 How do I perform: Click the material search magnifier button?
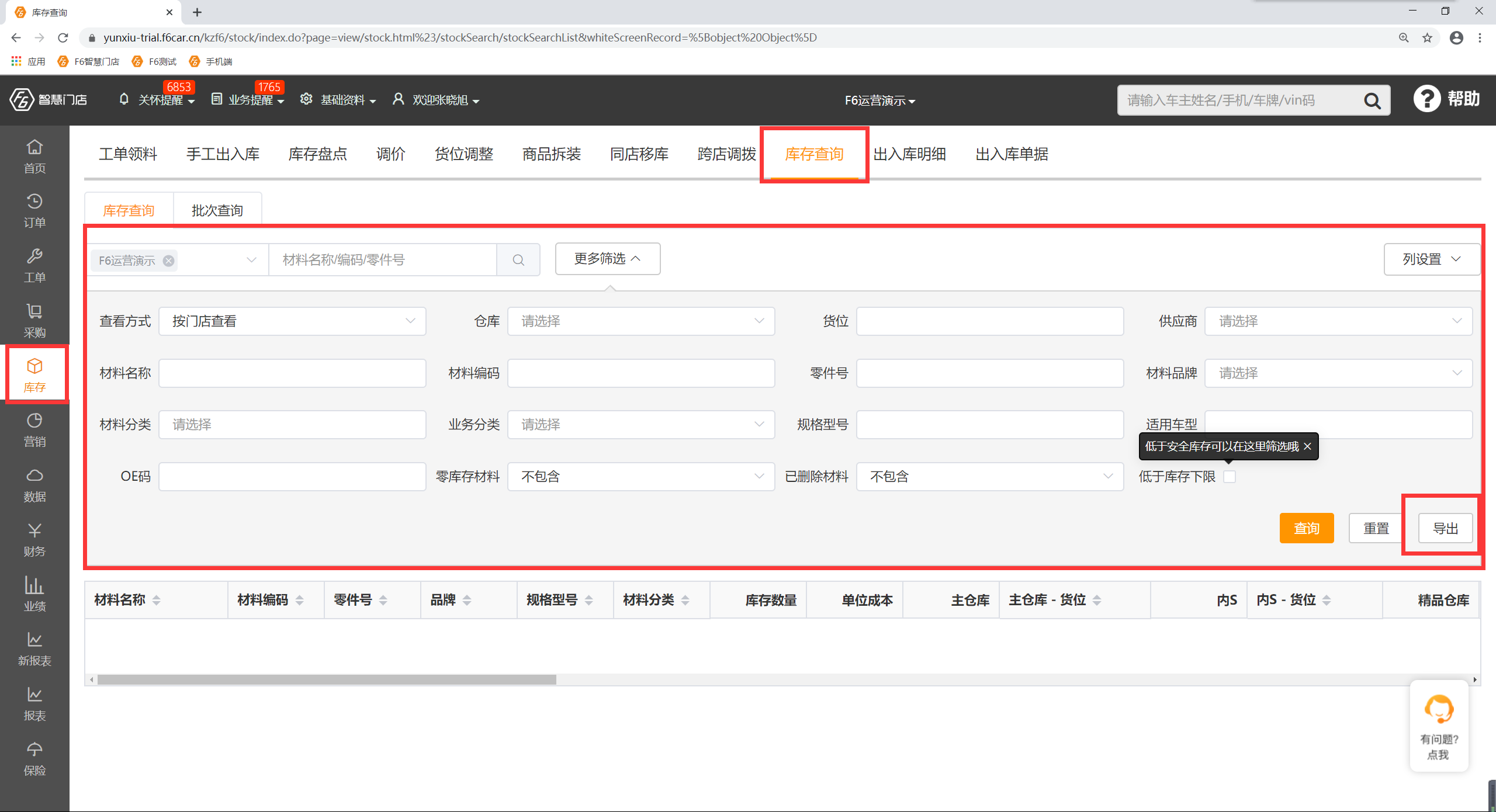(518, 260)
